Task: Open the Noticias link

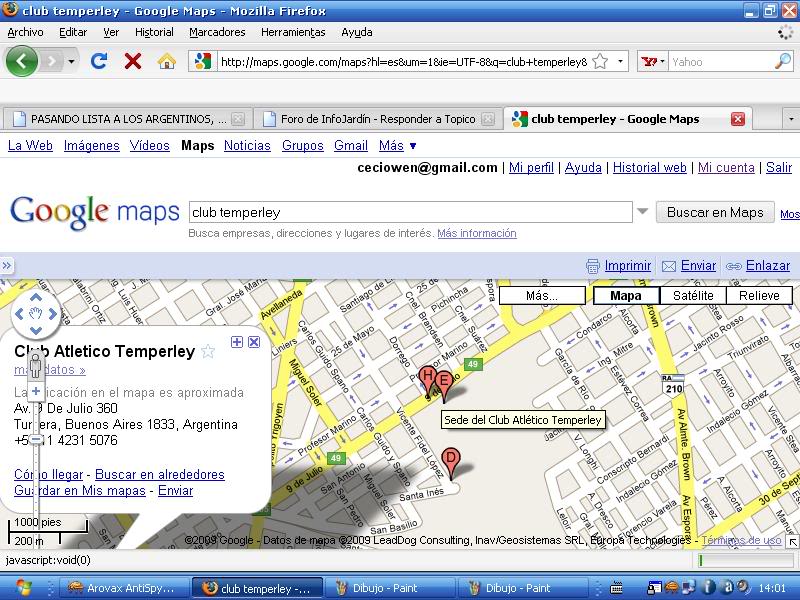Action: (x=247, y=145)
